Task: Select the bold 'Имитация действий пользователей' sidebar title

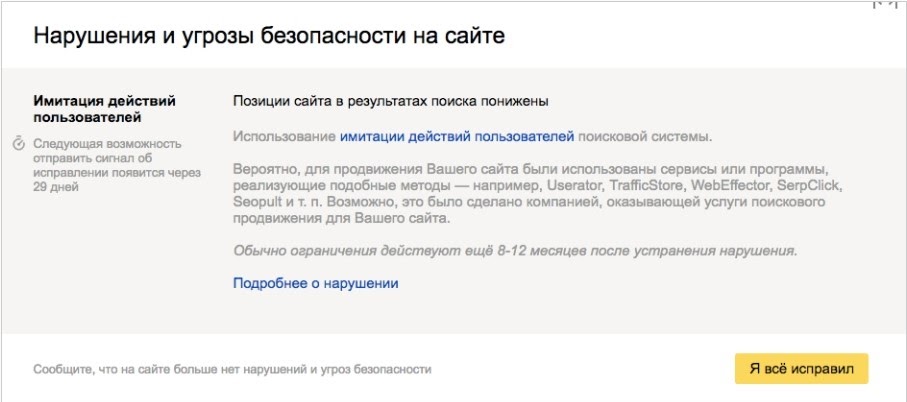Action: click(104, 109)
